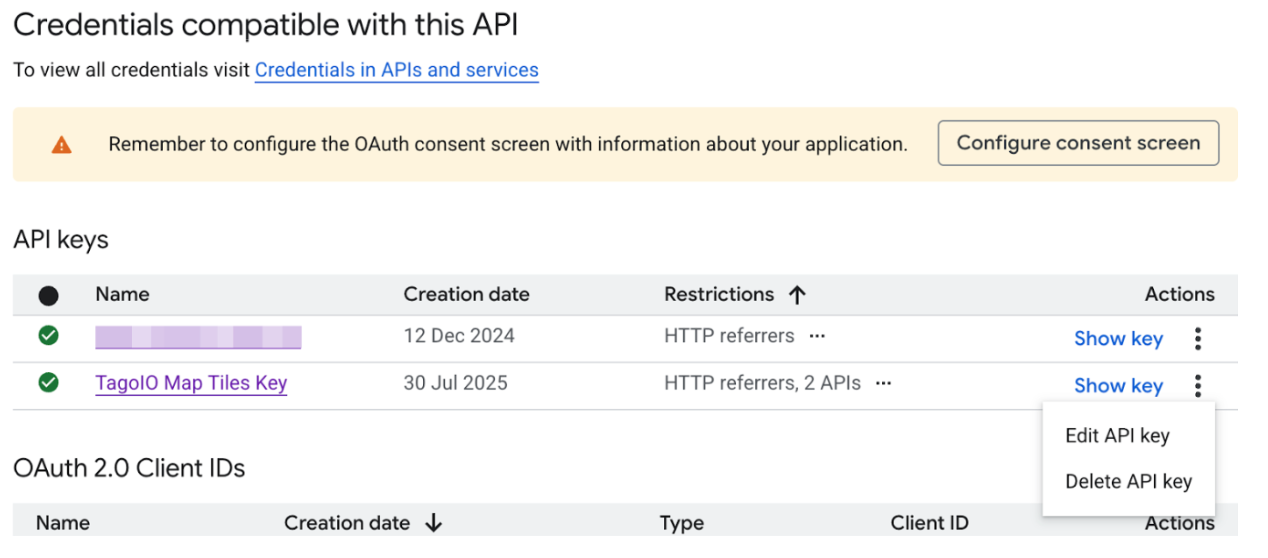Open the TagoIO Map Tiles Key link
Viewport: 1268px width, 558px height.
pos(191,383)
